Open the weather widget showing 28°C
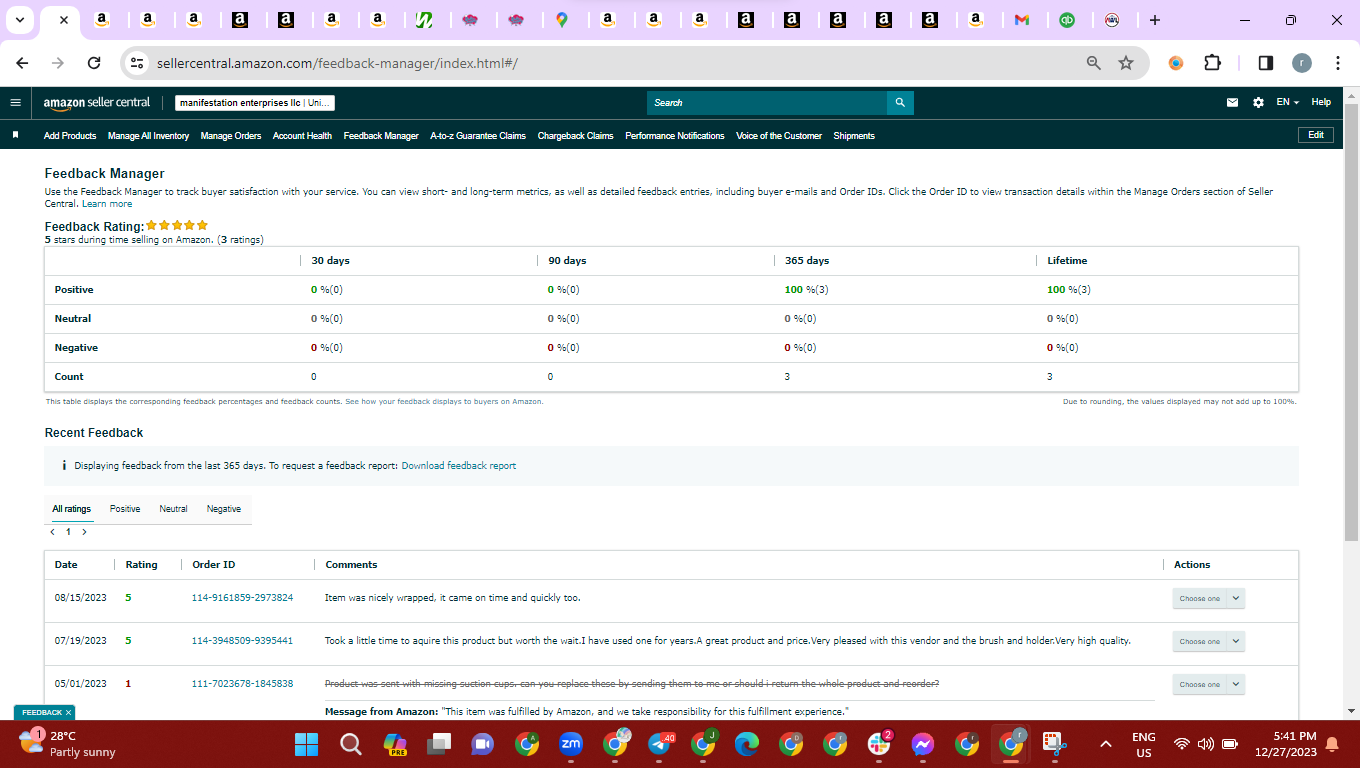This screenshot has height=768, width=1360. (x=68, y=743)
